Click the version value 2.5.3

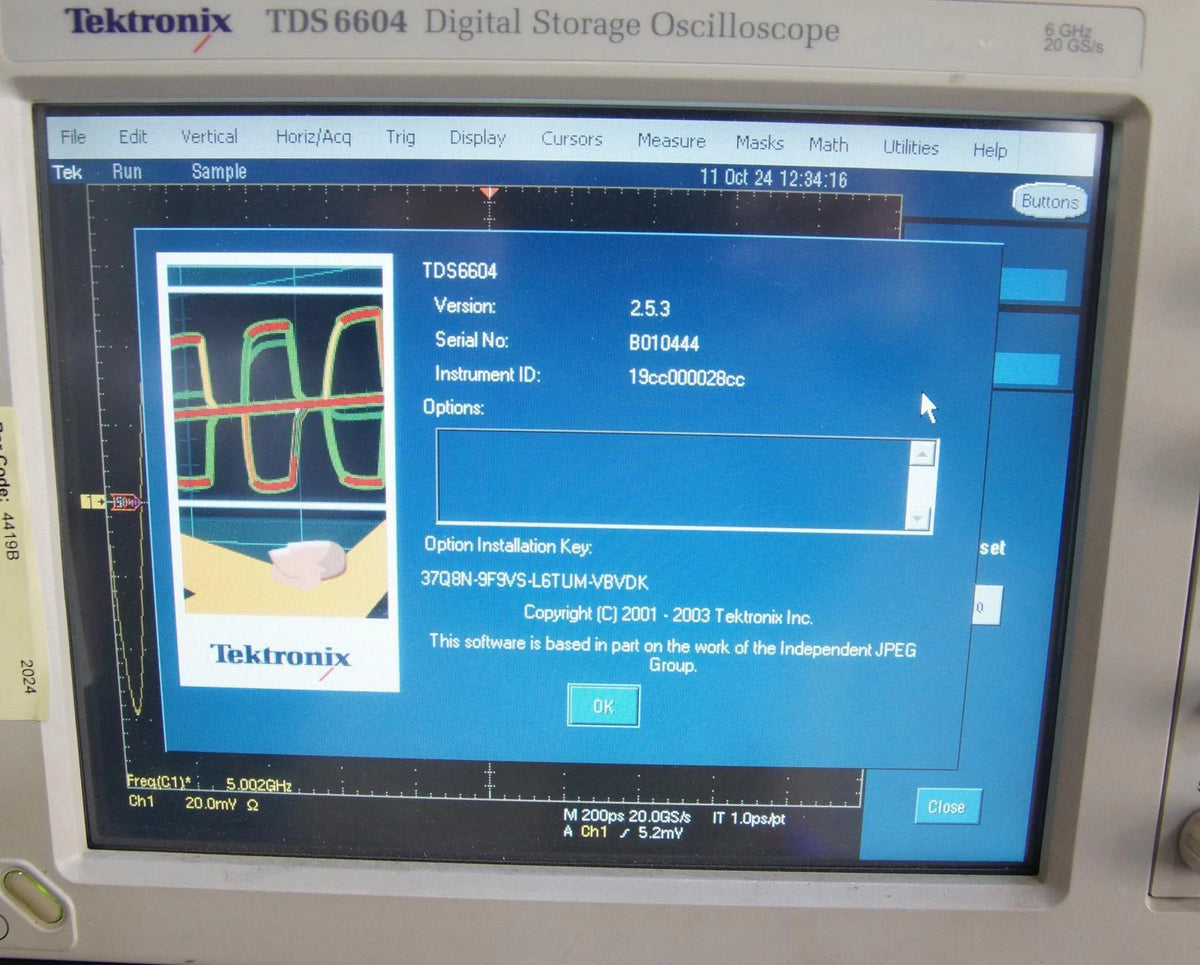650,309
